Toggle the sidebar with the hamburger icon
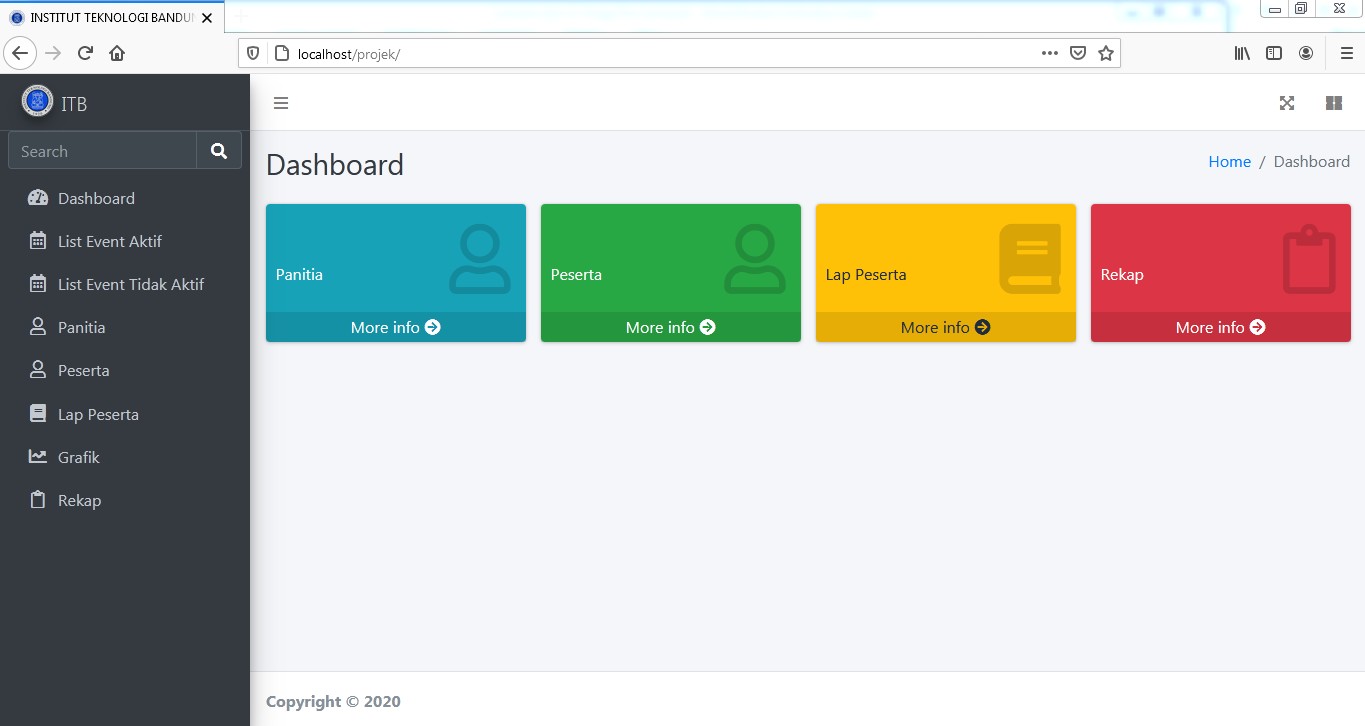The height and width of the screenshot is (726, 1365). (x=281, y=103)
